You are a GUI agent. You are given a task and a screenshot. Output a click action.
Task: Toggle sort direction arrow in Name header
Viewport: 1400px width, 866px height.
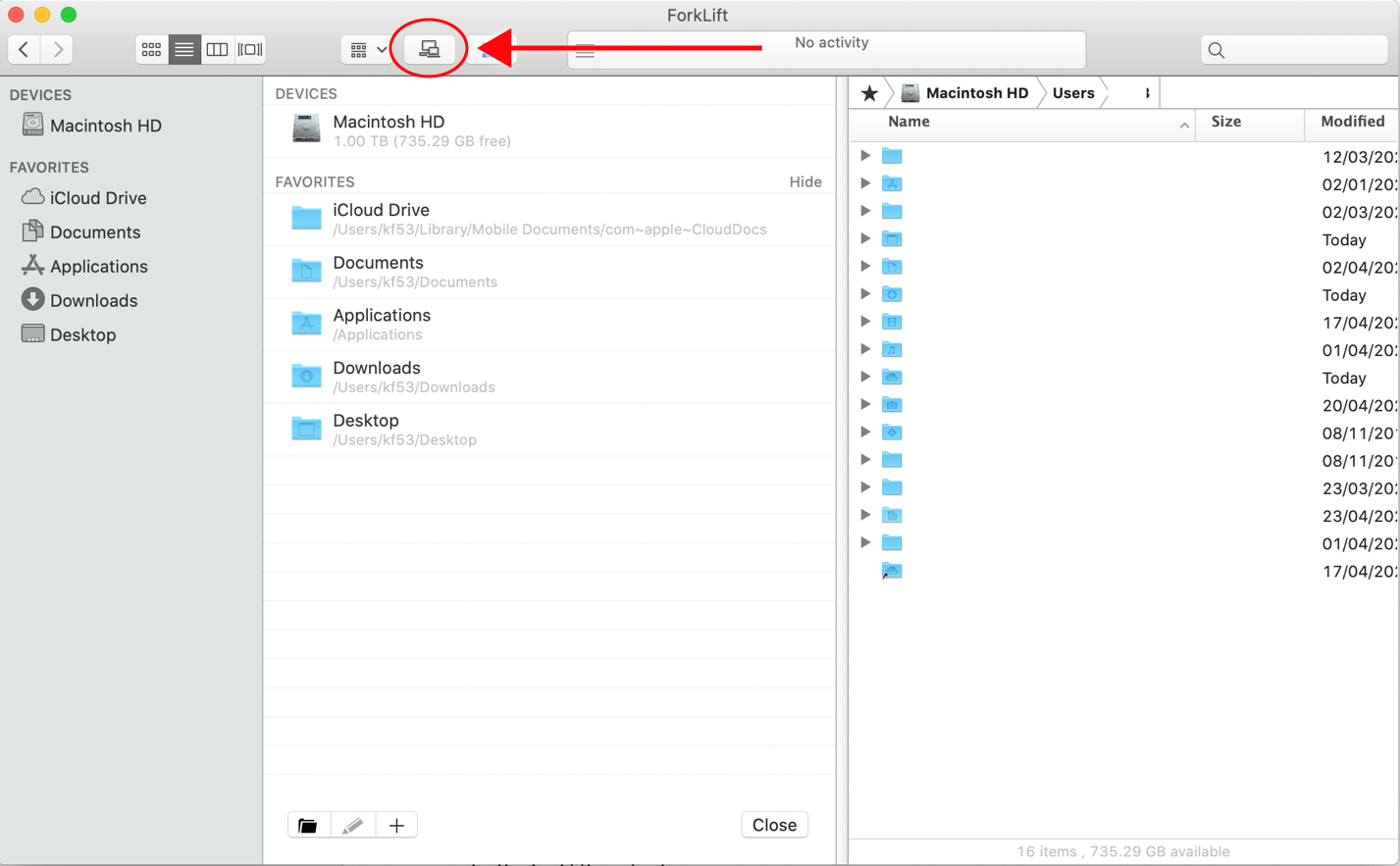(1184, 125)
